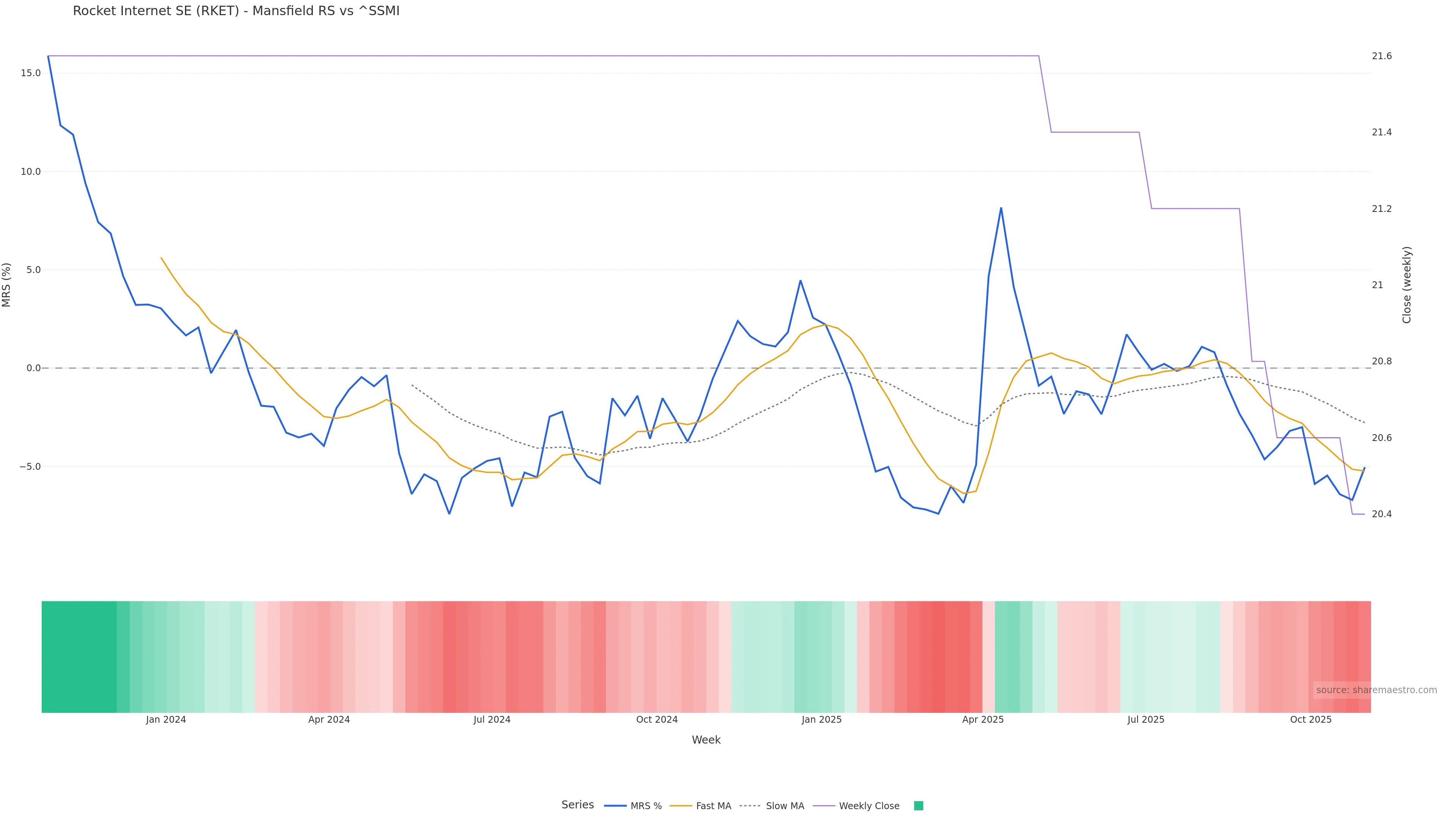Toggle the MRS % legend series
1456x819 pixels.
[645, 806]
